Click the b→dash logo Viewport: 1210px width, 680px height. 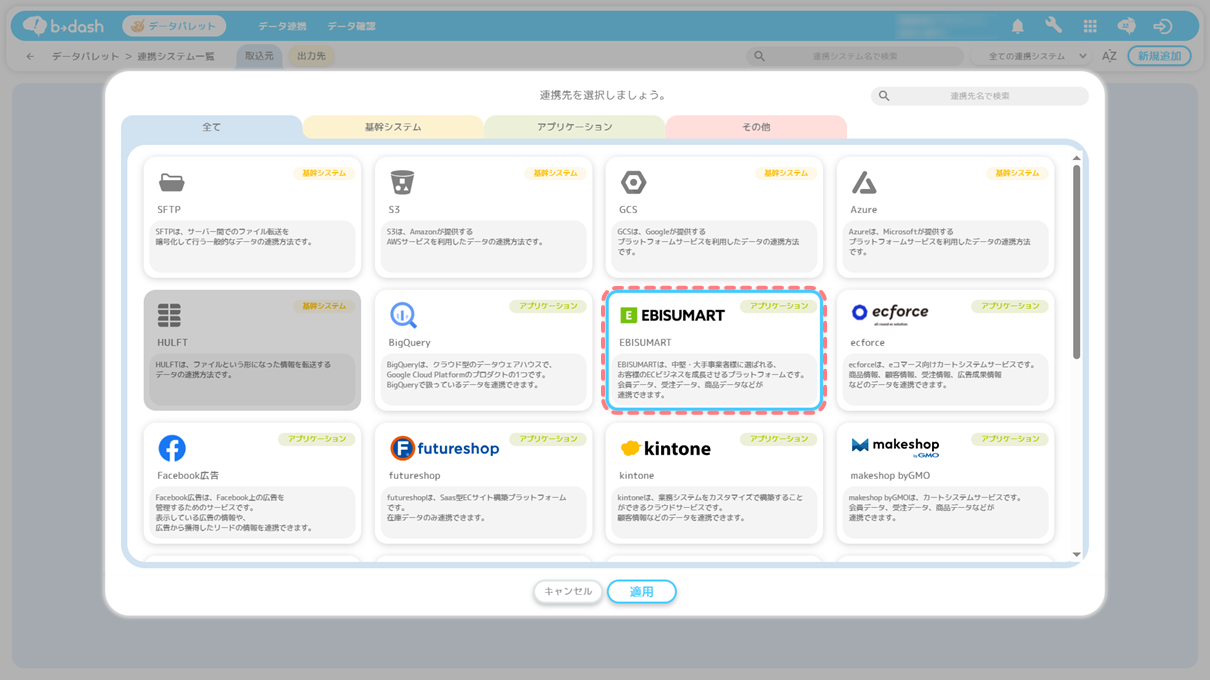[64, 26]
